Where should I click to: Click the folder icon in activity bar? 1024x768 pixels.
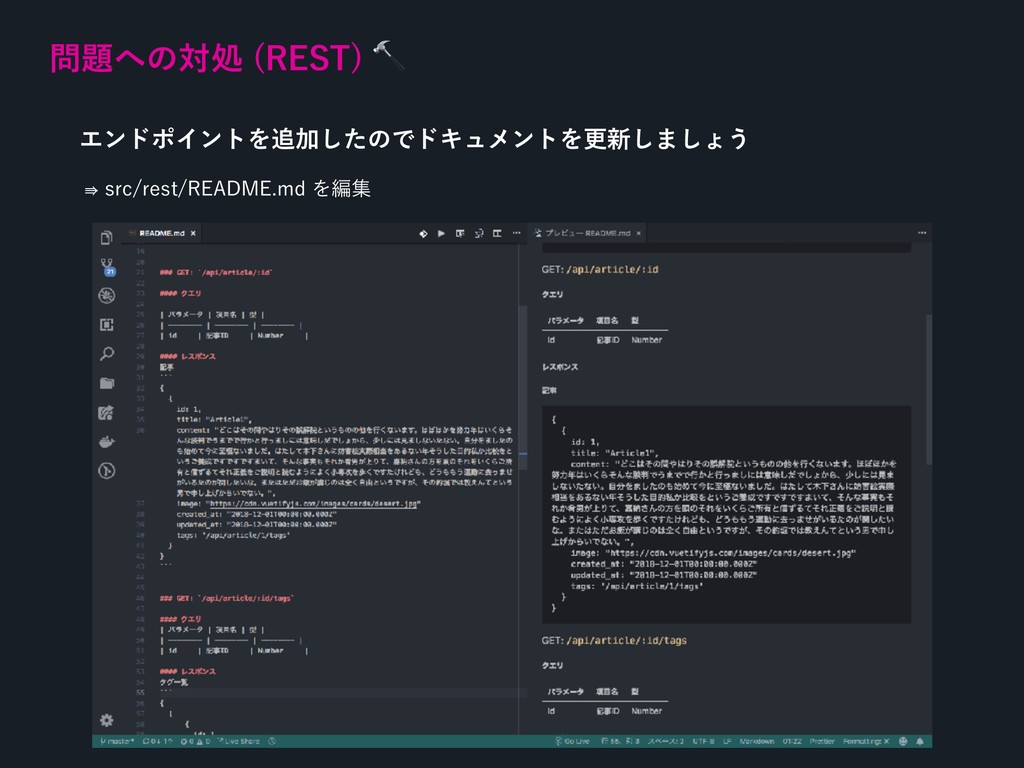106,383
